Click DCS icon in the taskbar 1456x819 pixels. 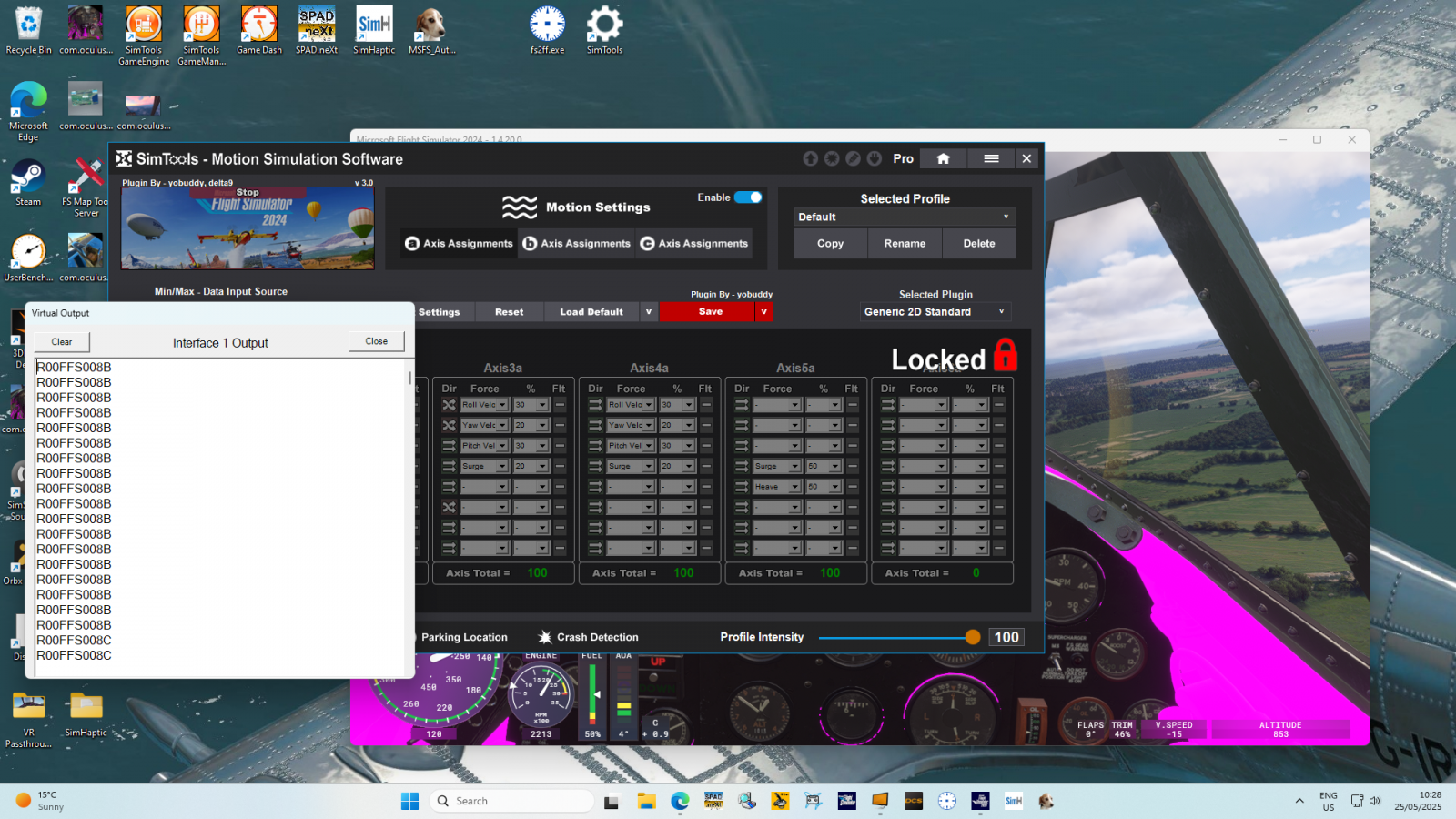coord(914,801)
